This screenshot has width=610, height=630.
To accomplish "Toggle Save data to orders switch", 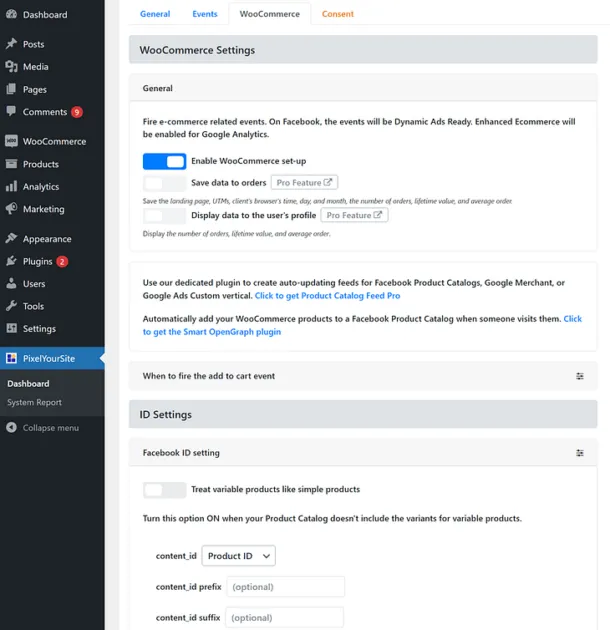I will (164, 183).
